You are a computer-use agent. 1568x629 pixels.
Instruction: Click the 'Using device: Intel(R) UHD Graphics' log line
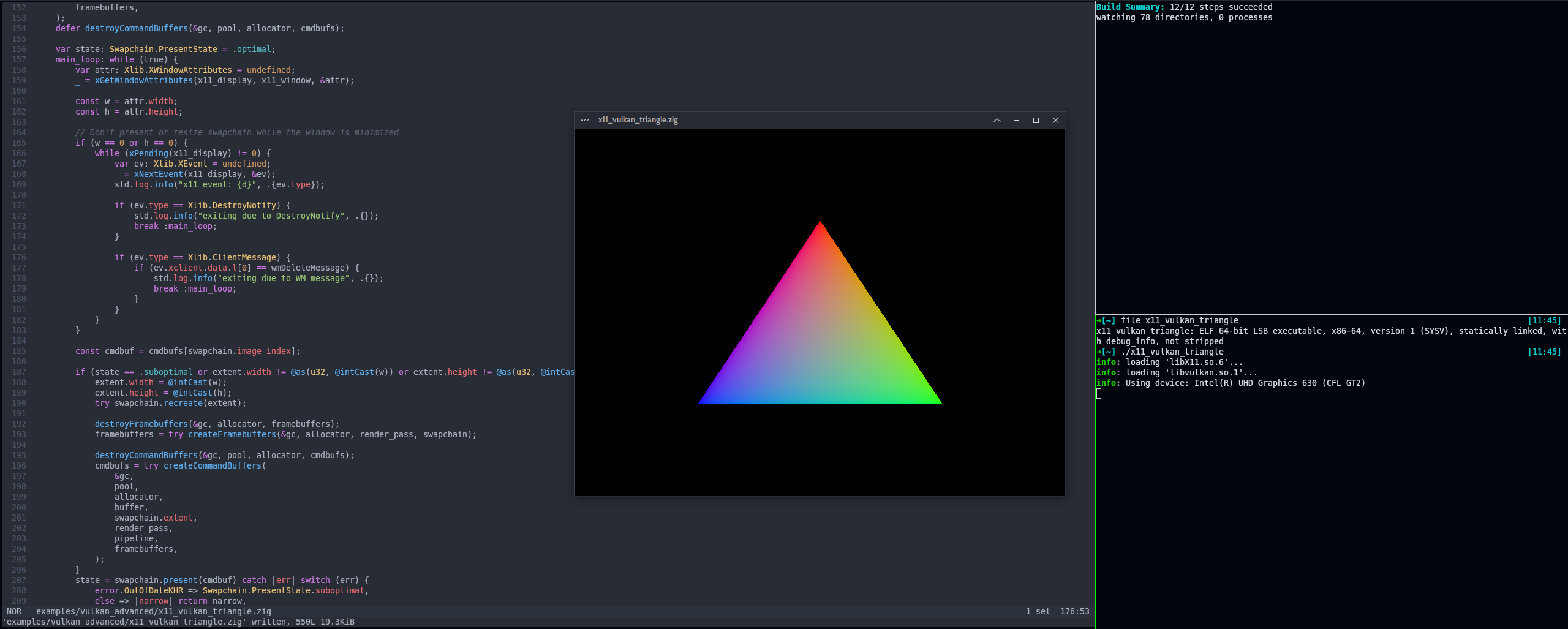tap(1245, 383)
